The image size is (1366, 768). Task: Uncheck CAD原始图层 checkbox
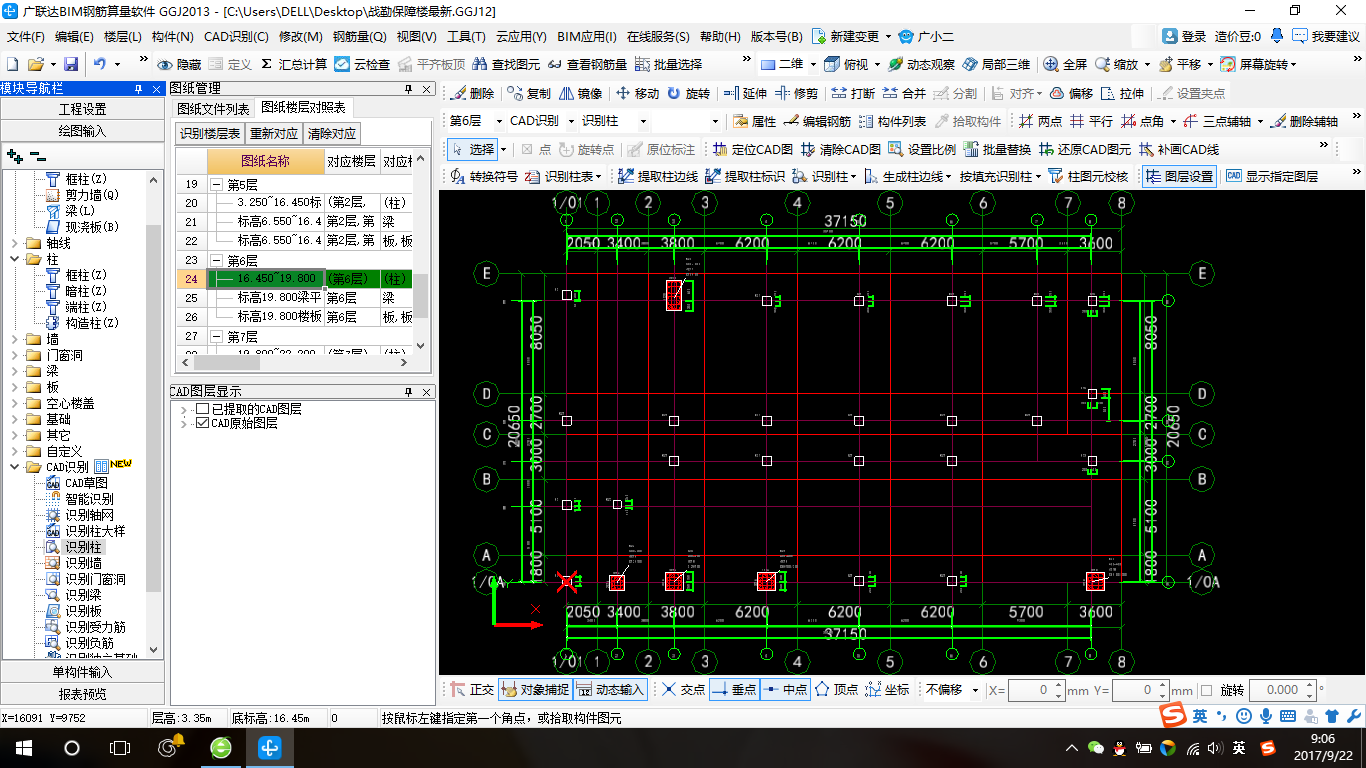click(x=203, y=423)
